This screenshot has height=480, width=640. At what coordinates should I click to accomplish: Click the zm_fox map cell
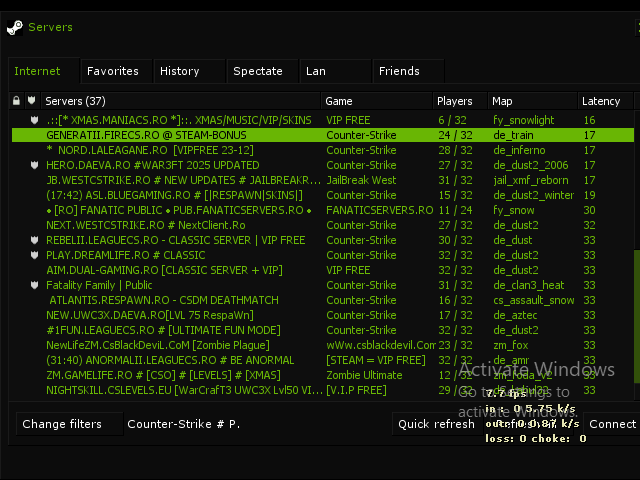coord(510,345)
